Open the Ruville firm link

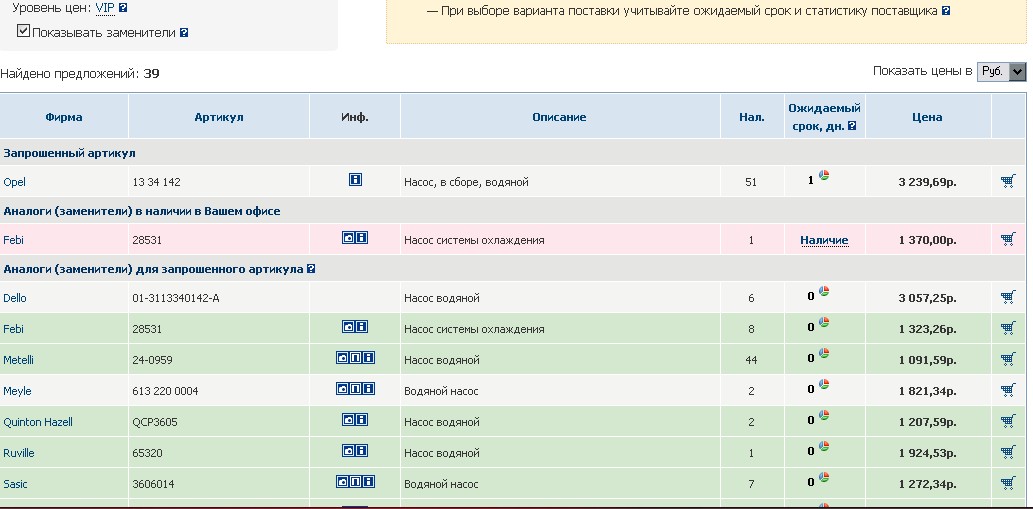(18, 452)
